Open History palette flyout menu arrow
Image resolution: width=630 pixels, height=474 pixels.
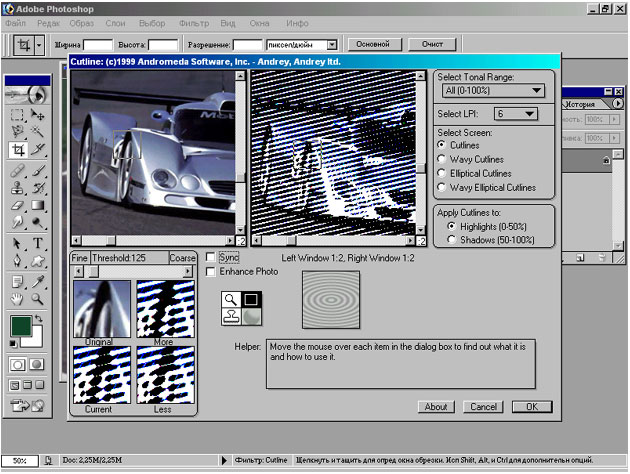click(x=618, y=104)
